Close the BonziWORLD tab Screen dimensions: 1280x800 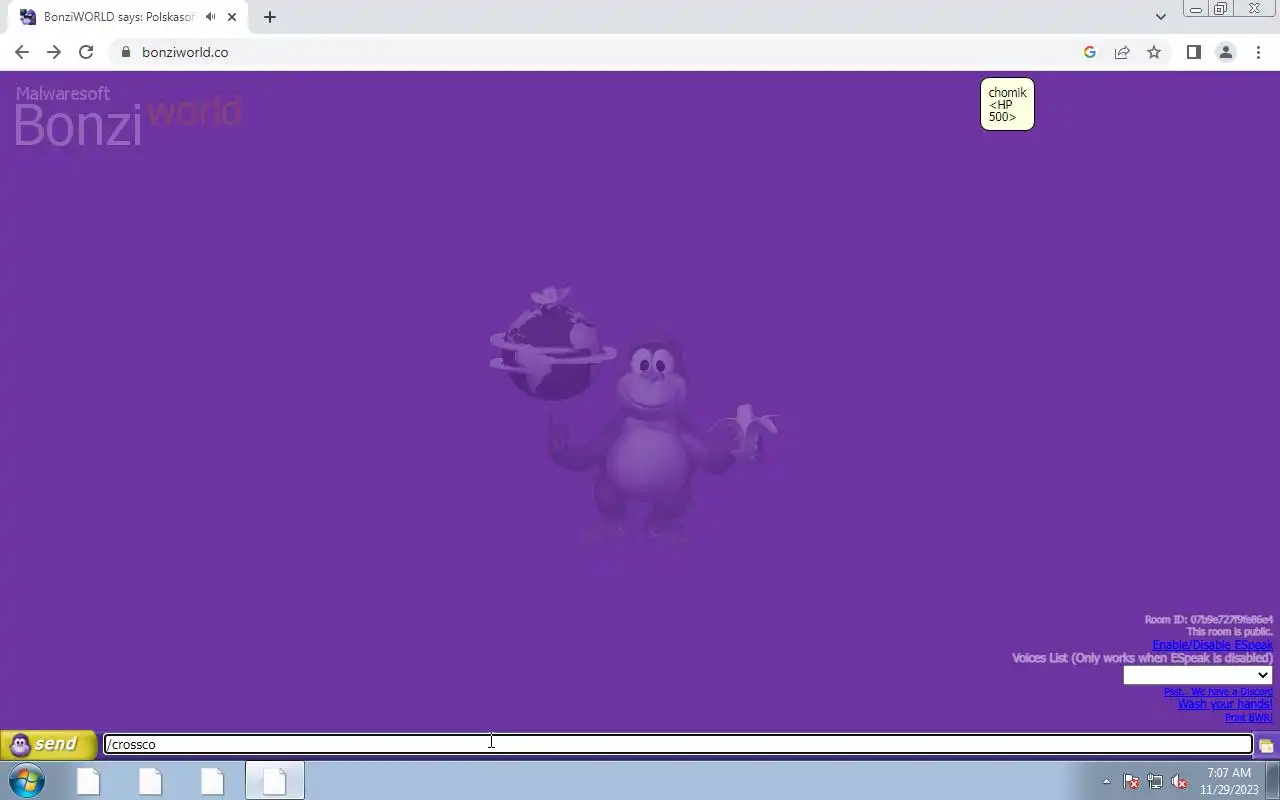232,17
